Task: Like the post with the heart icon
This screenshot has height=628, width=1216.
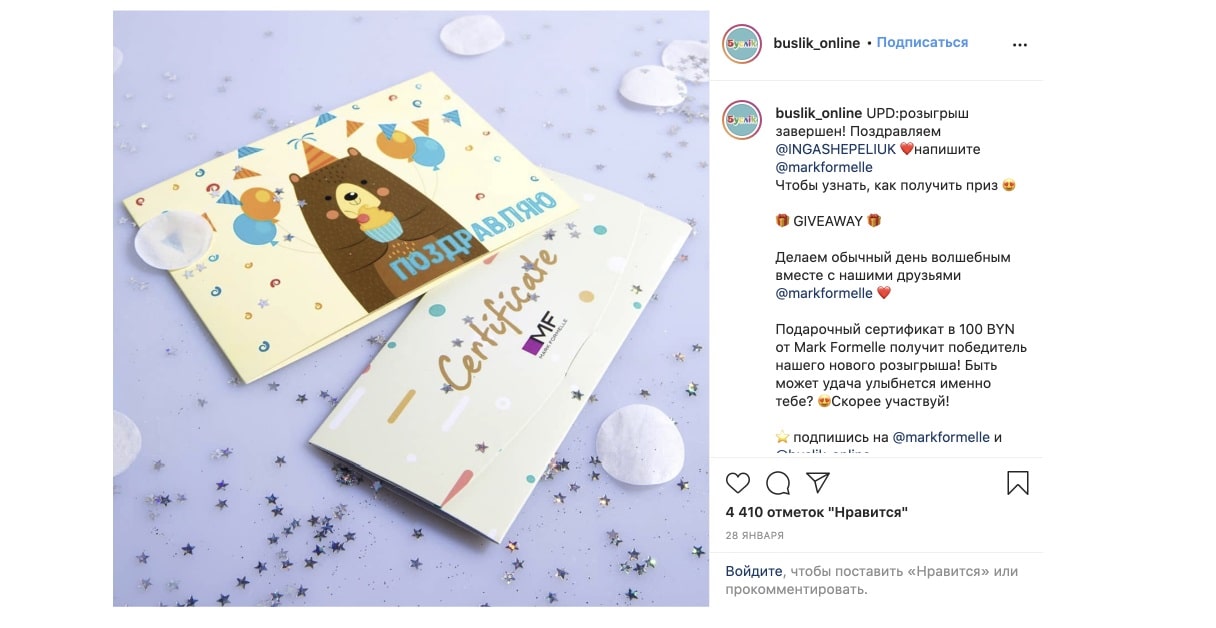Action: (x=738, y=484)
